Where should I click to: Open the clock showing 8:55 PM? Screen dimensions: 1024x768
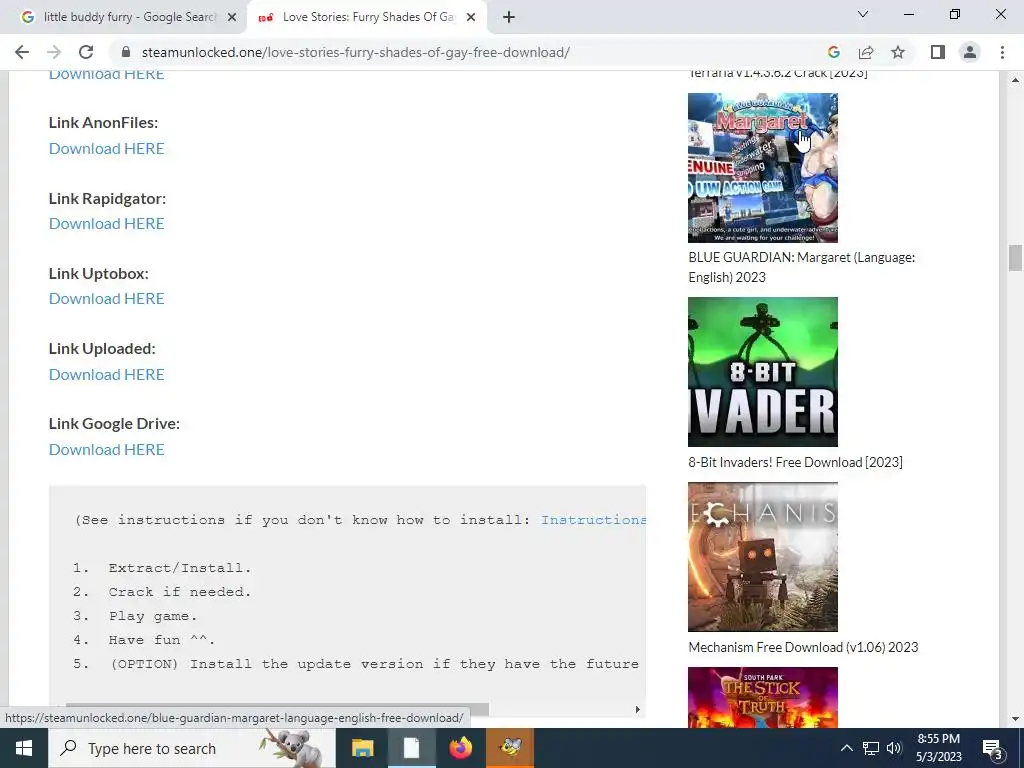[x=938, y=748]
